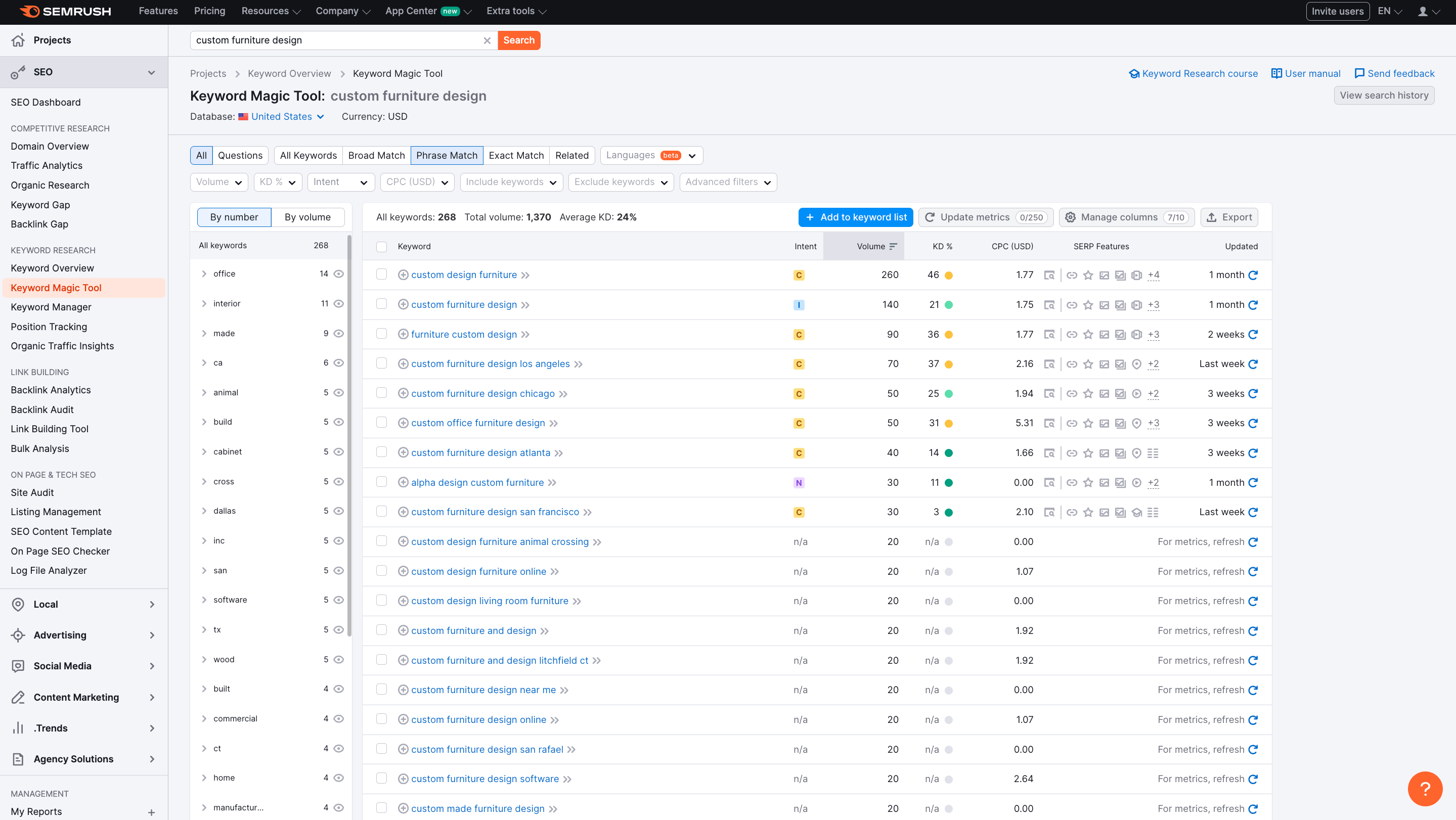The width and height of the screenshot is (1456, 820).
Task: Click plus icon beside custom furniture design chicago
Action: pyautogui.click(x=403, y=394)
